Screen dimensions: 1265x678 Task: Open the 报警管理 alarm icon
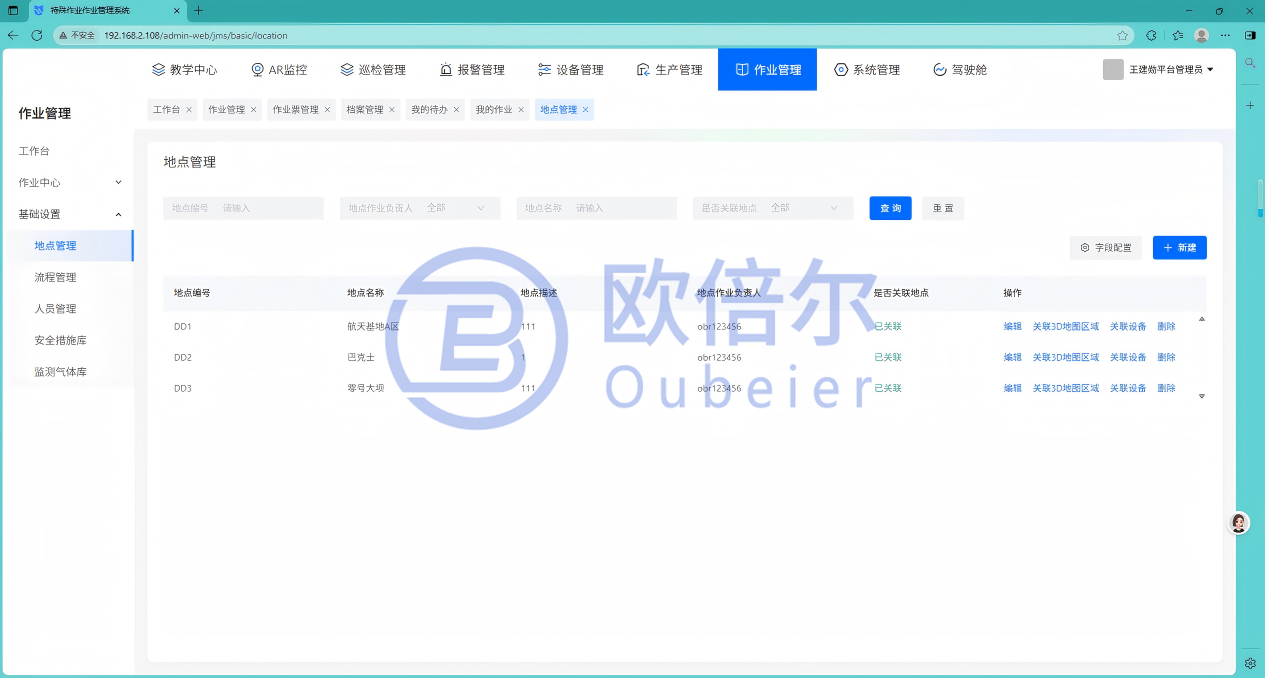point(446,70)
